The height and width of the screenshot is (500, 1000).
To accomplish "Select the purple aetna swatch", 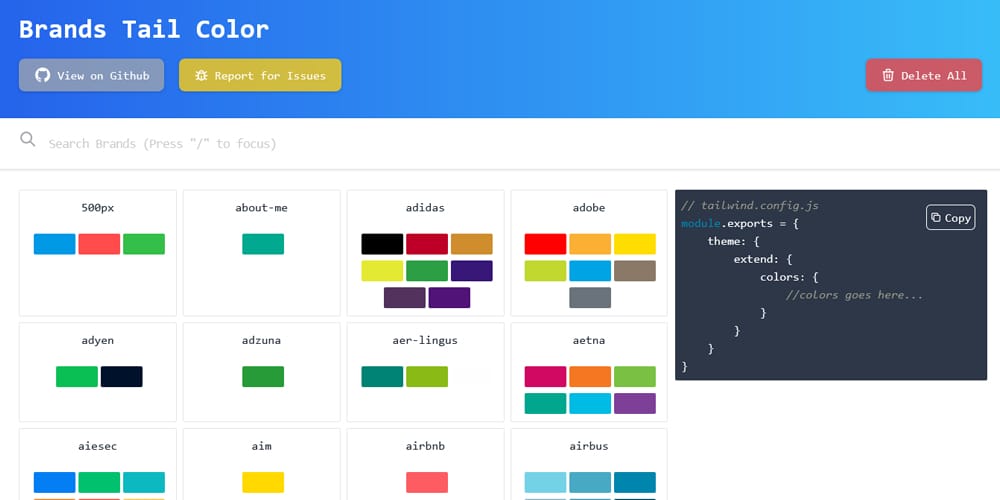I will (635, 403).
